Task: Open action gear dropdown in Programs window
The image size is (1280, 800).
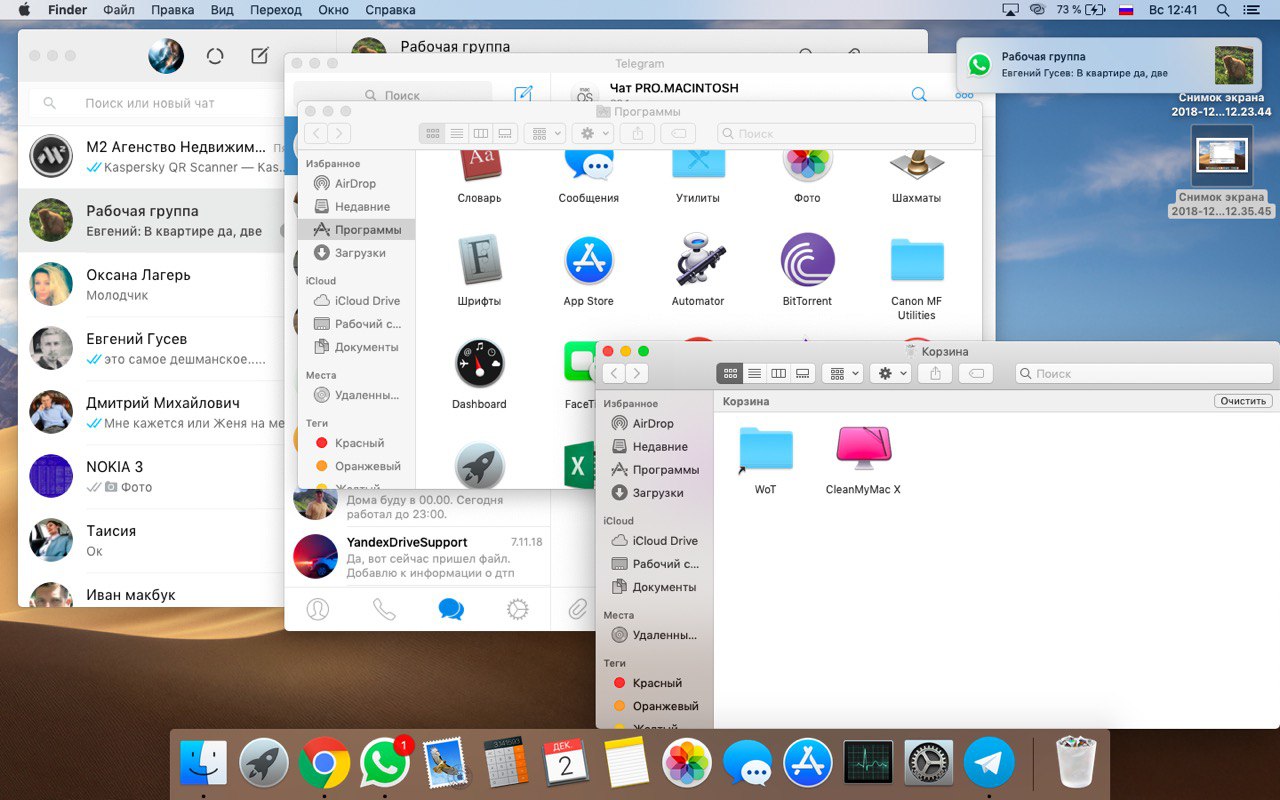Action: [593, 133]
